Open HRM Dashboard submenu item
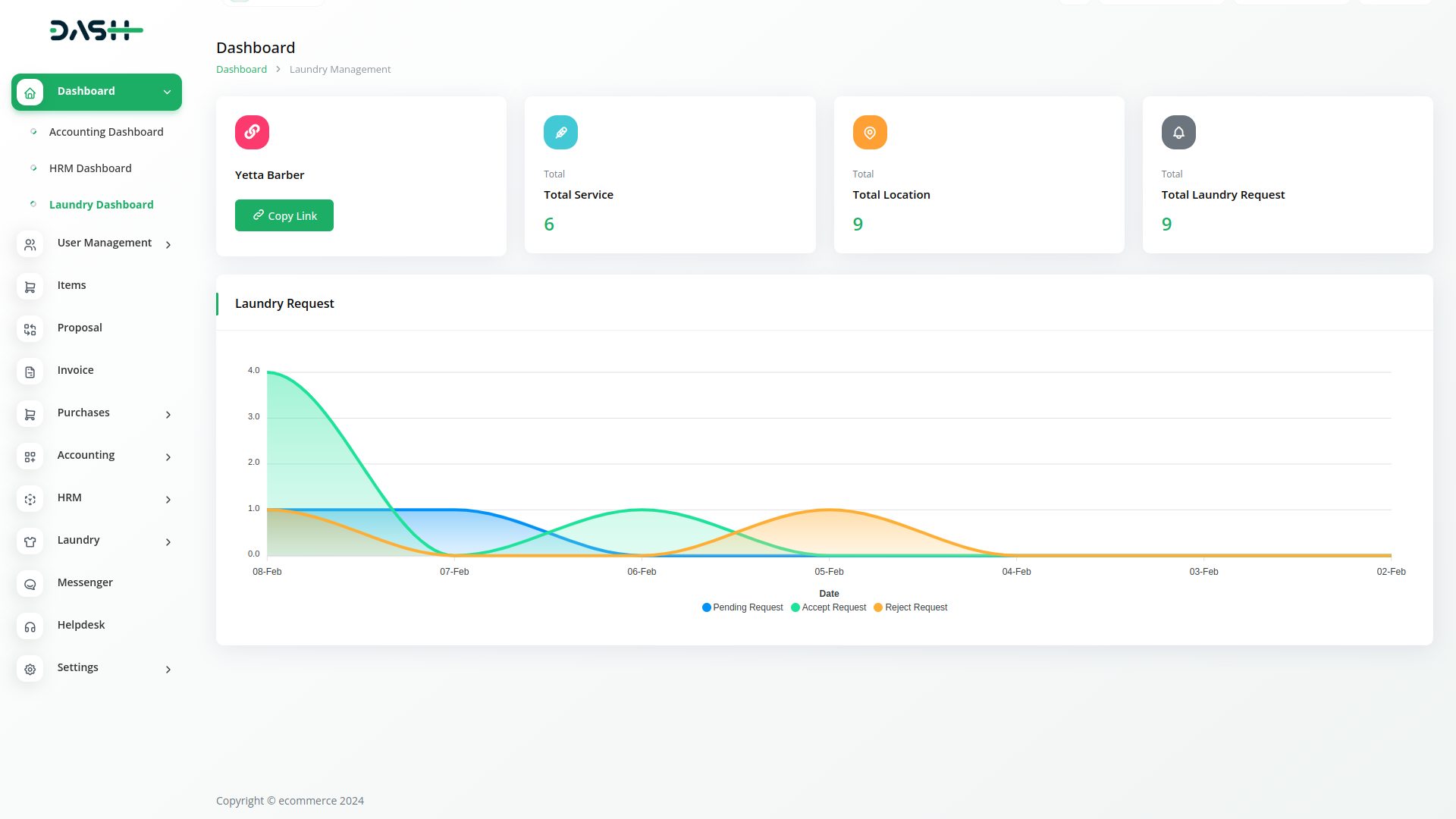This screenshot has height=819, width=1456. (90, 168)
